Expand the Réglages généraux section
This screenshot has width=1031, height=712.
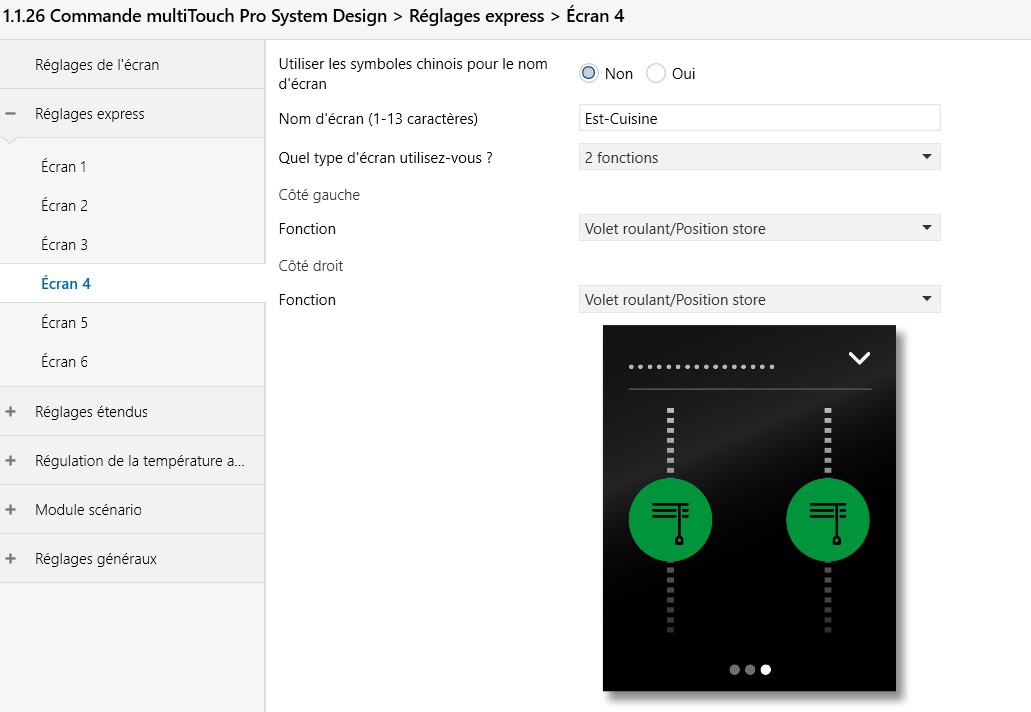11,559
